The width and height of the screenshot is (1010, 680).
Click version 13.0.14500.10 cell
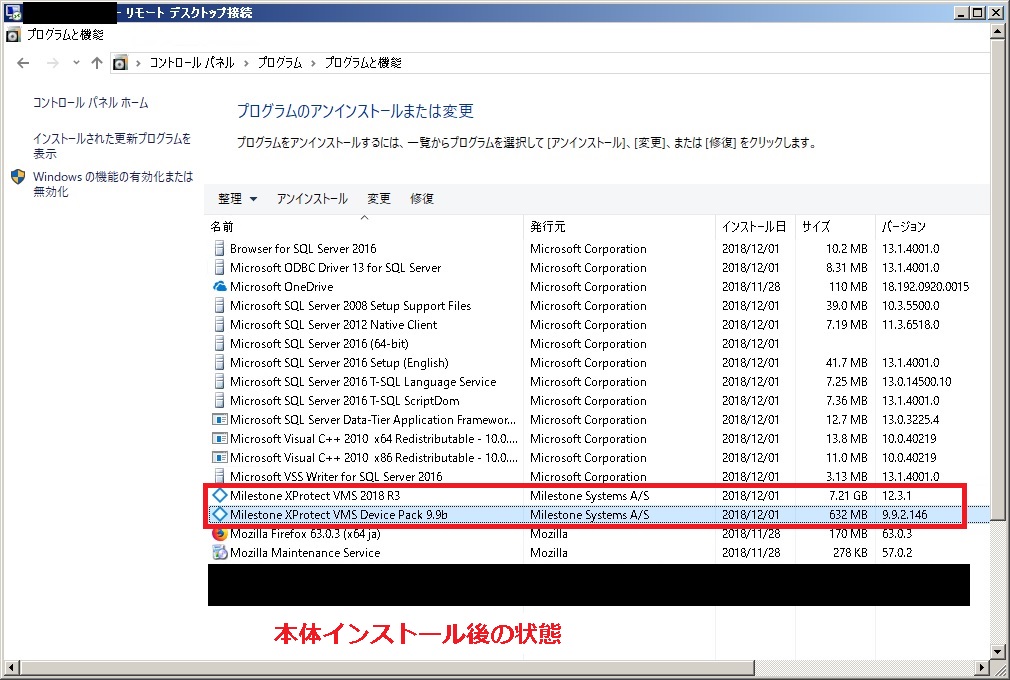(917, 382)
